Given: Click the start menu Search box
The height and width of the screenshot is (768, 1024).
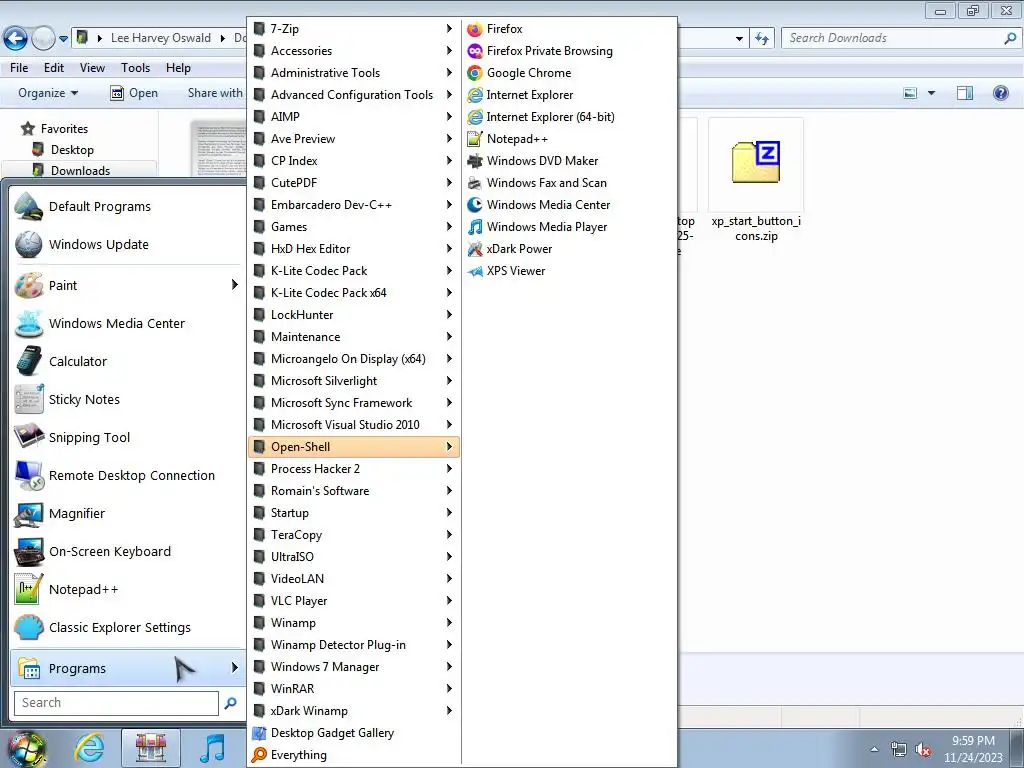Looking at the screenshot, I should [x=116, y=703].
